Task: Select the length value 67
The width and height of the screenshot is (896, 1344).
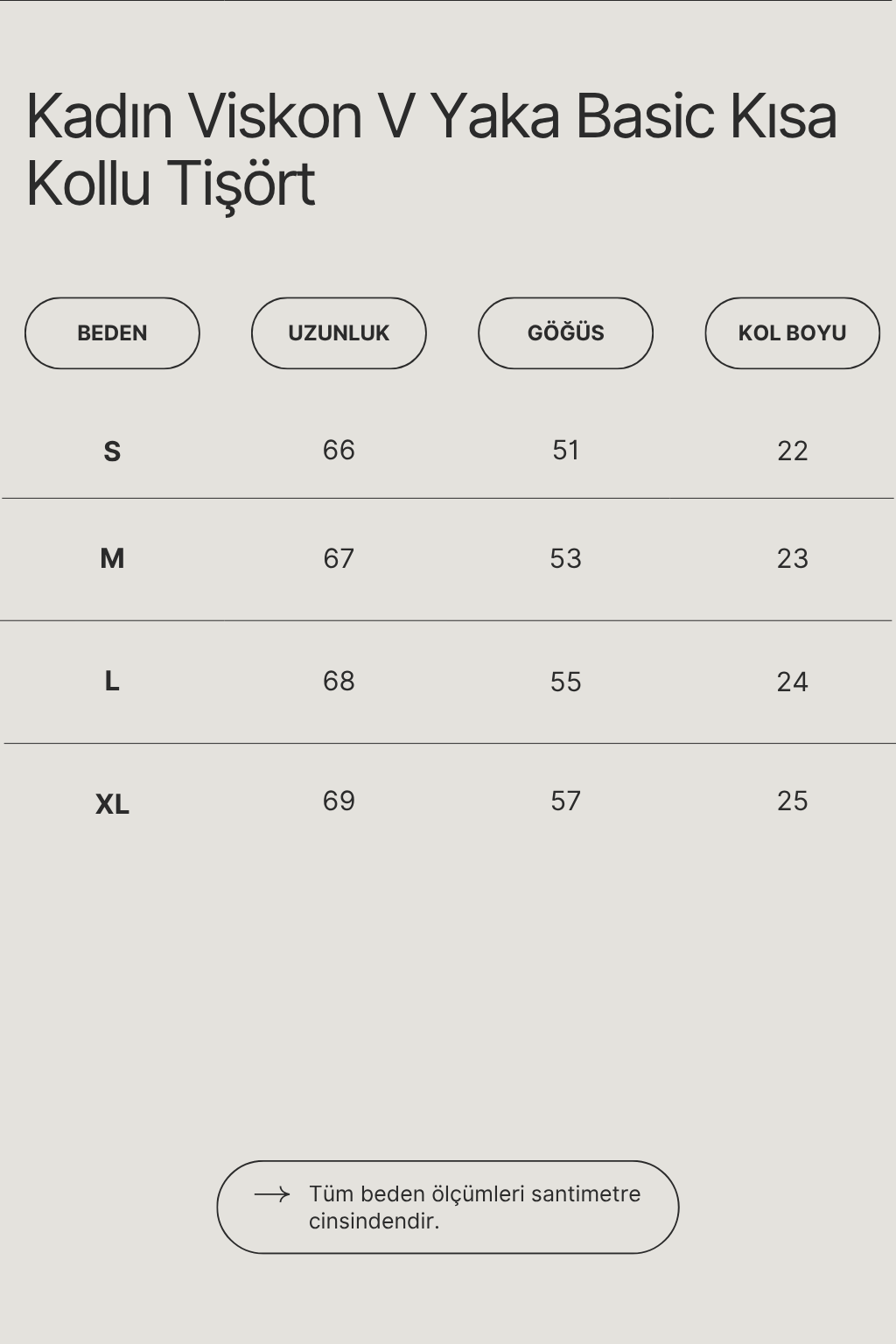Action: (339, 558)
